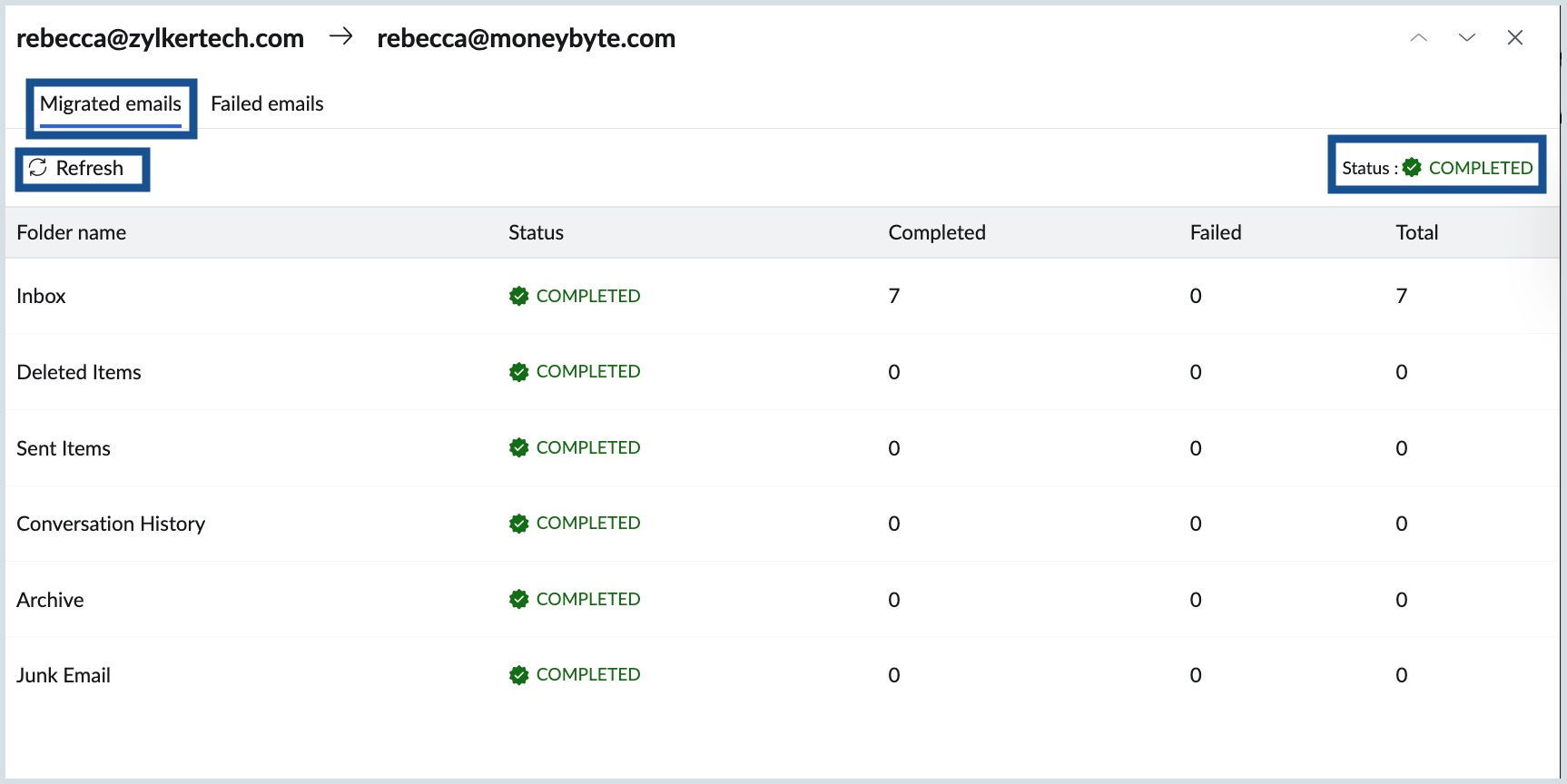Click the down chevron for next migration
1567x784 pixels.
pyautogui.click(x=1467, y=38)
